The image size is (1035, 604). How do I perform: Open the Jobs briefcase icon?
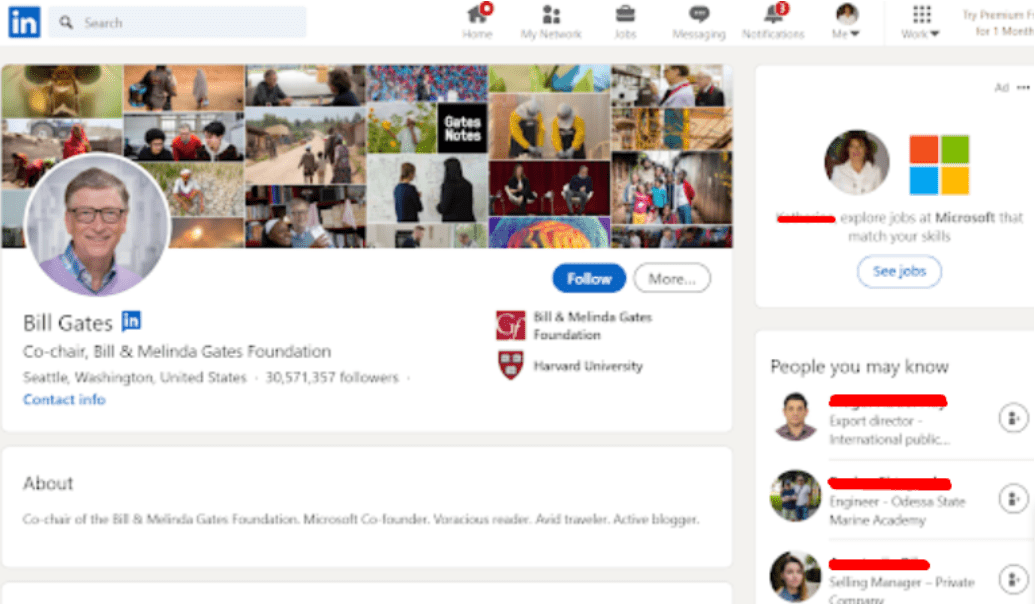626,17
